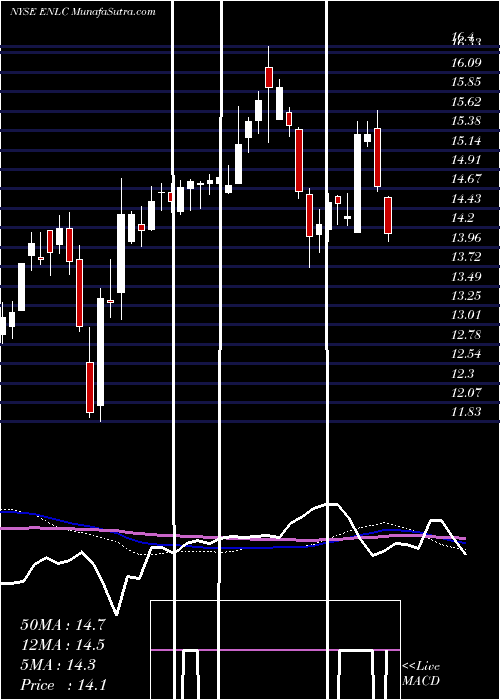Click the 12MA : 14.5 readout
Viewport: 500px width, 700px height.
point(63,645)
